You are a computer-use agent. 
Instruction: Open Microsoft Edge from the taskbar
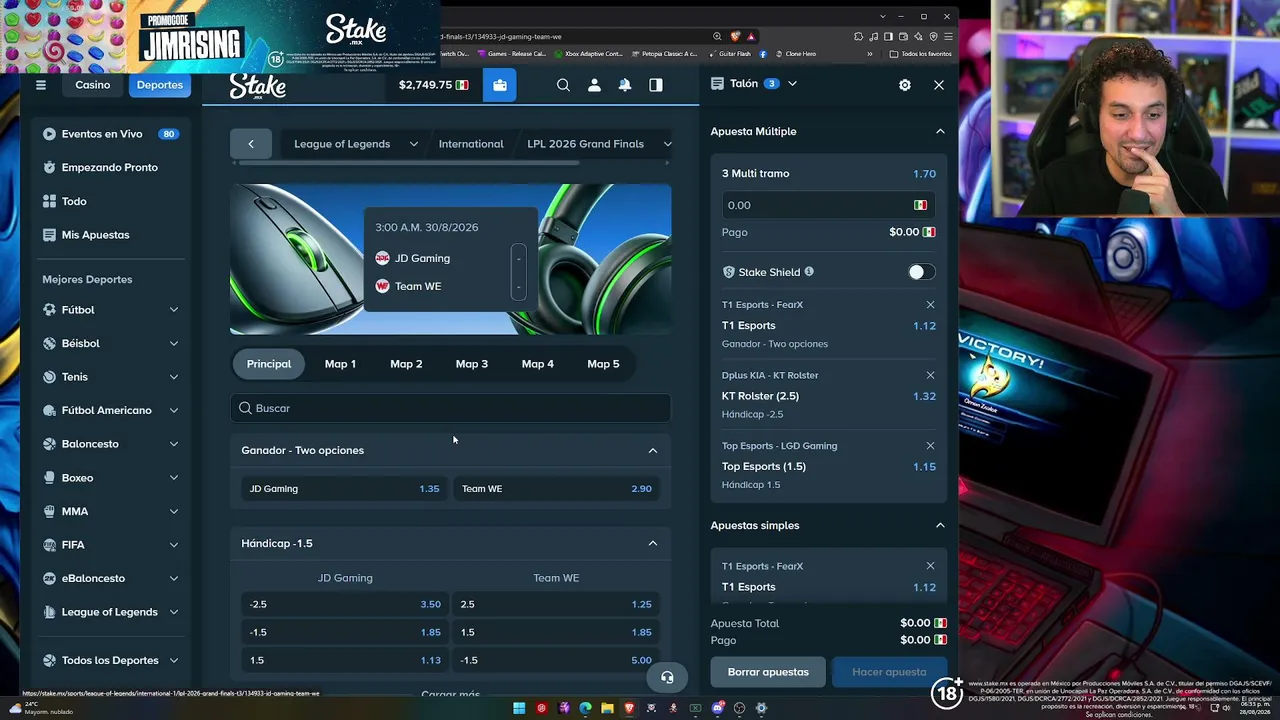[585, 708]
